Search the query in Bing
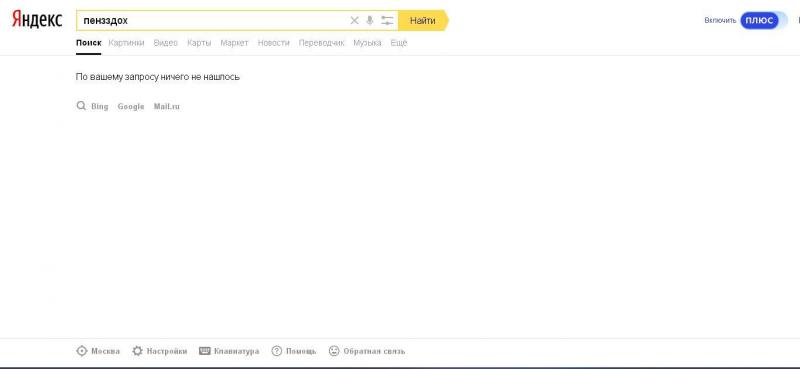800x369 pixels. (x=99, y=107)
